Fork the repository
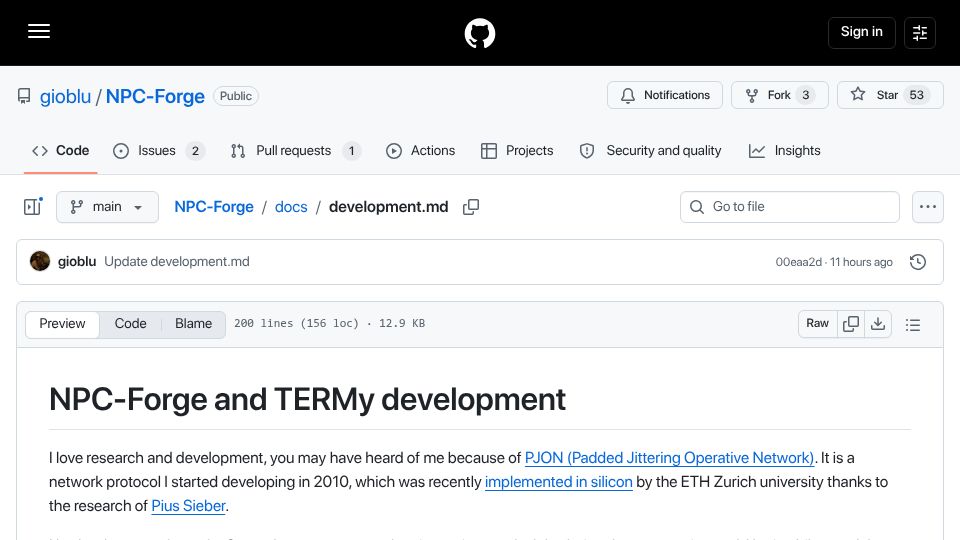The height and width of the screenshot is (540, 960). 779,95
